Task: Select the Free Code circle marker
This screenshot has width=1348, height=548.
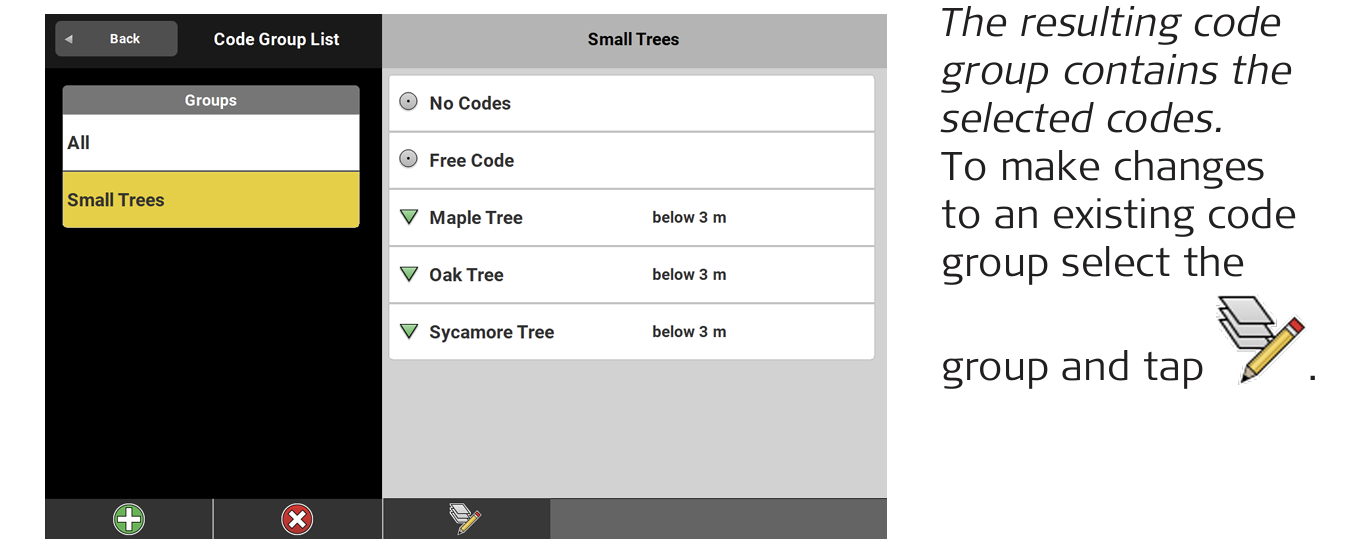Action: [408, 159]
